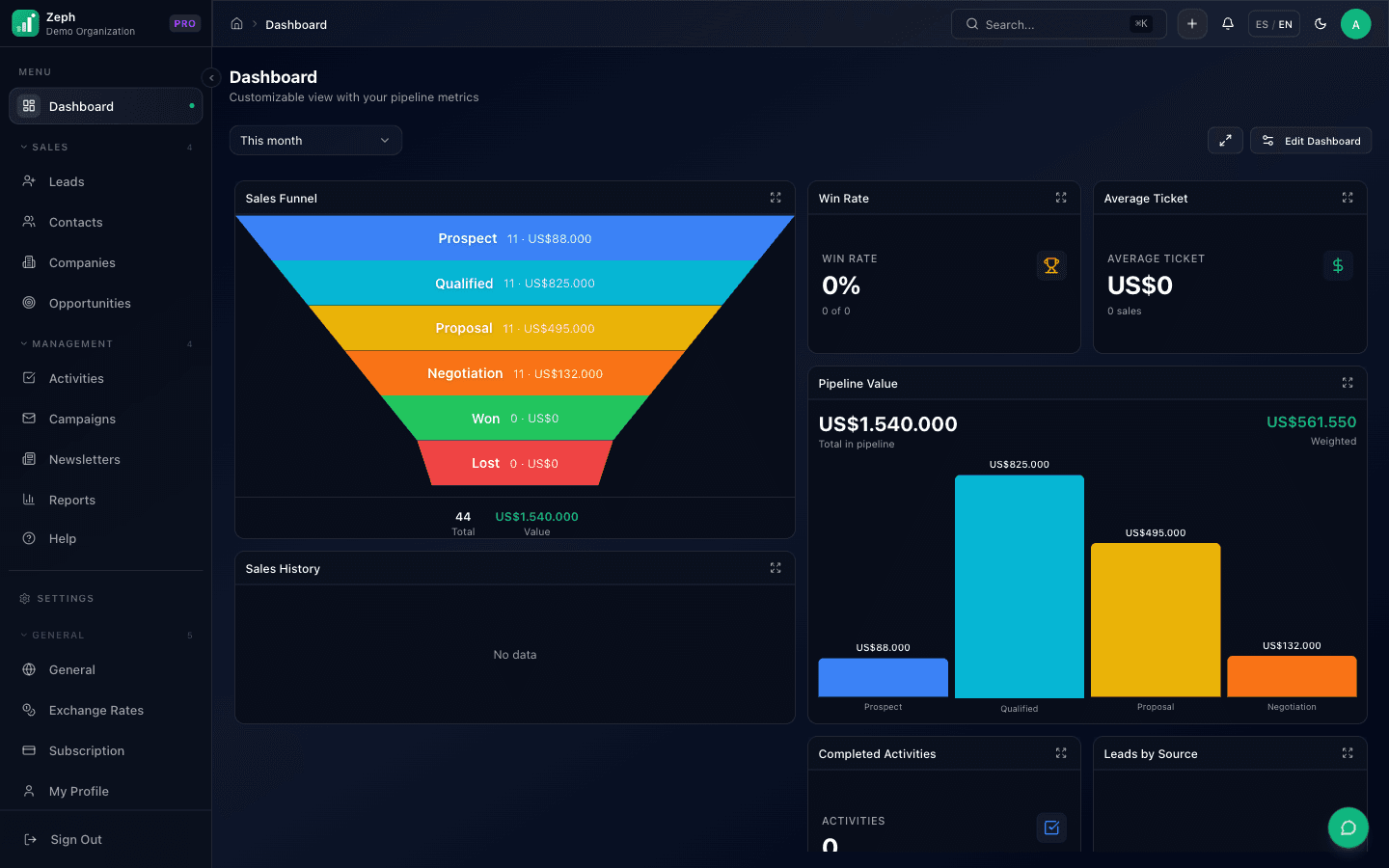Image resolution: width=1389 pixels, height=868 pixels.
Task: Navigate using the Dashboard breadcrumb
Action: point(295,24)
